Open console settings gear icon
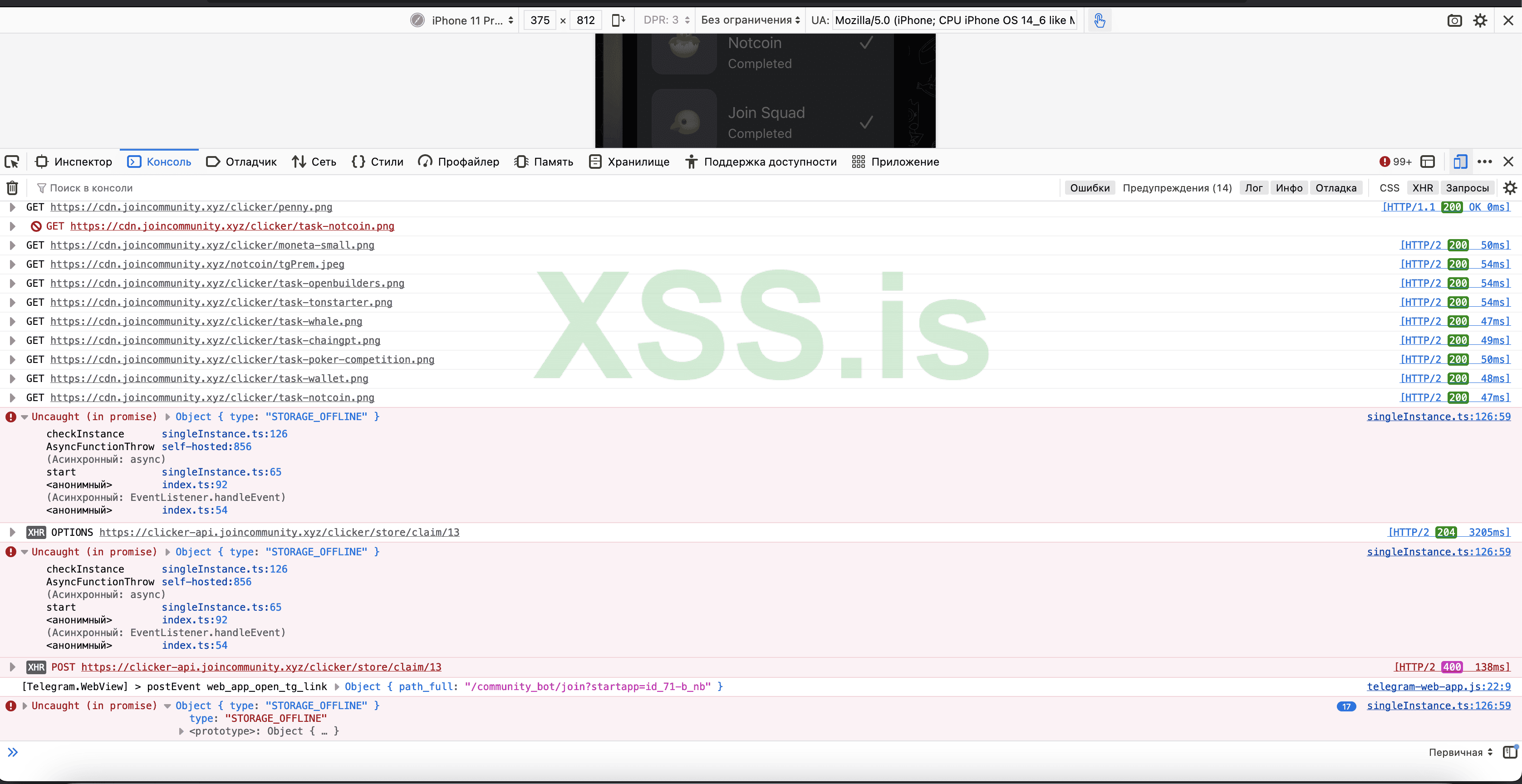Image resolution: width=1522 pixels, height=784 pixels. tap(1510, 188)
